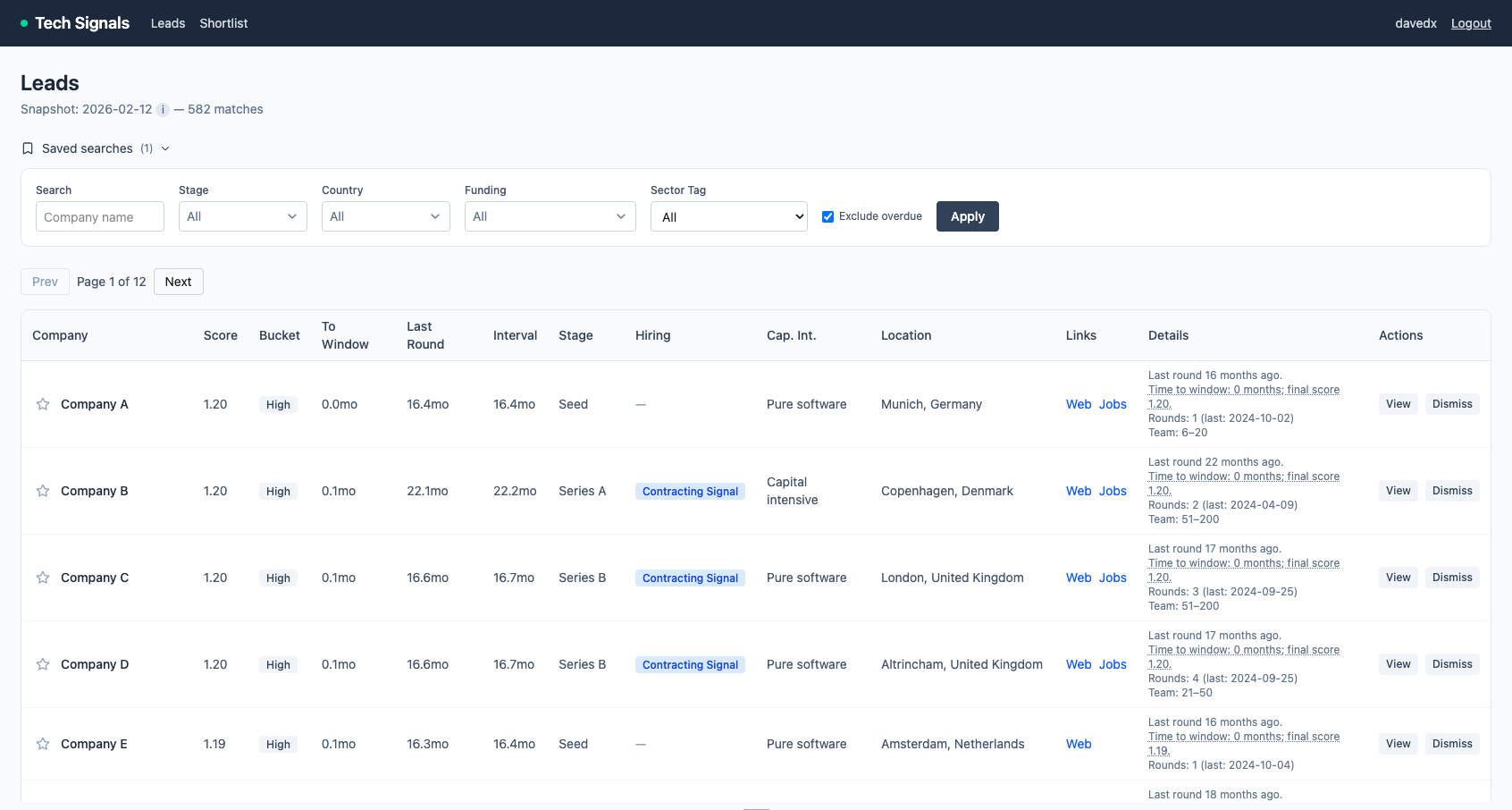1512x810 pixels.
Task: Open the Sector Tag dropdown
Action: click(729, 216)
